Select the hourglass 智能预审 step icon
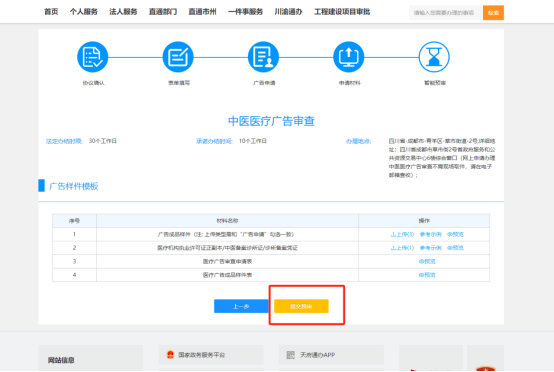 [x=434, y=57]
